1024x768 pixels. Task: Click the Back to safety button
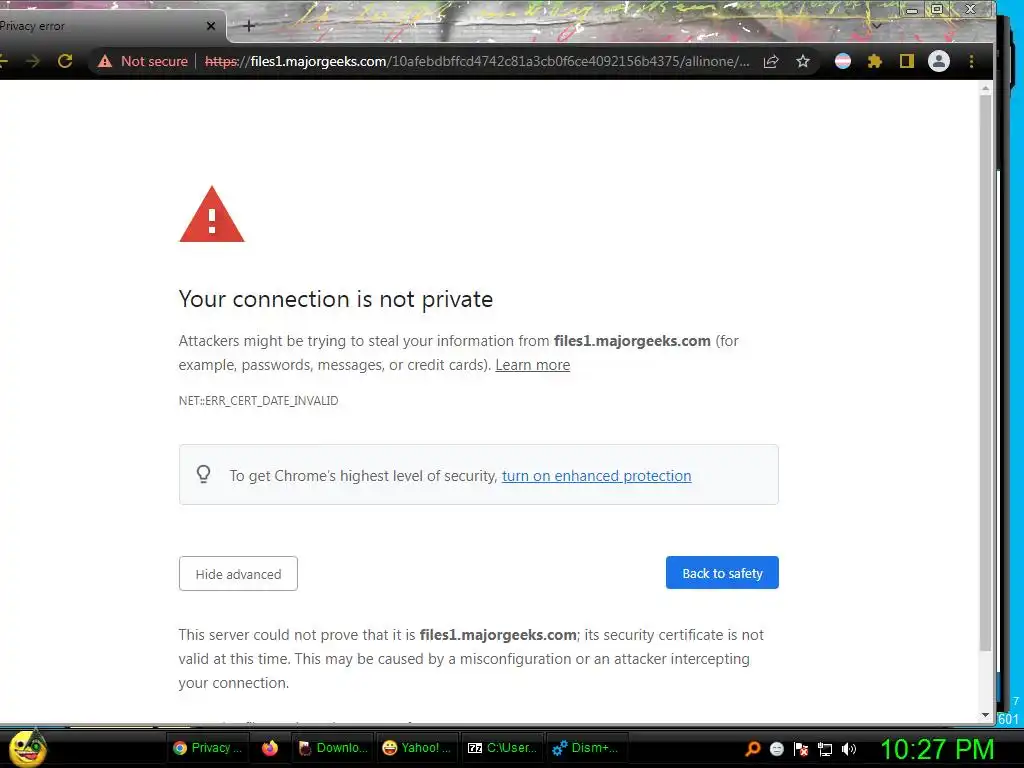pyautogui.click(x=722, y=573)
